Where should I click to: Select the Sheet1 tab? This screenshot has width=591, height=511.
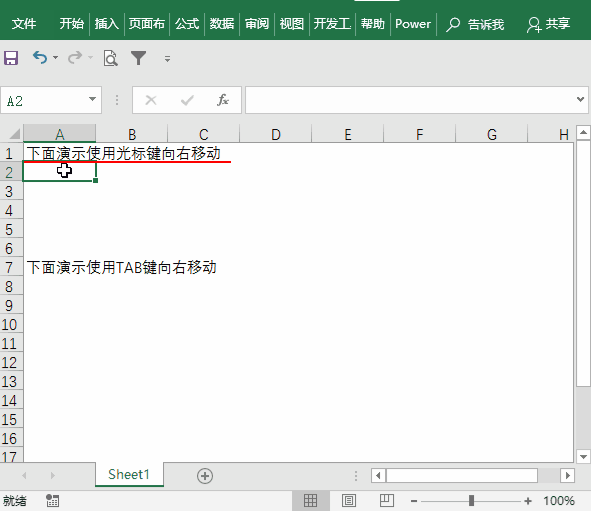coord(129,474)
